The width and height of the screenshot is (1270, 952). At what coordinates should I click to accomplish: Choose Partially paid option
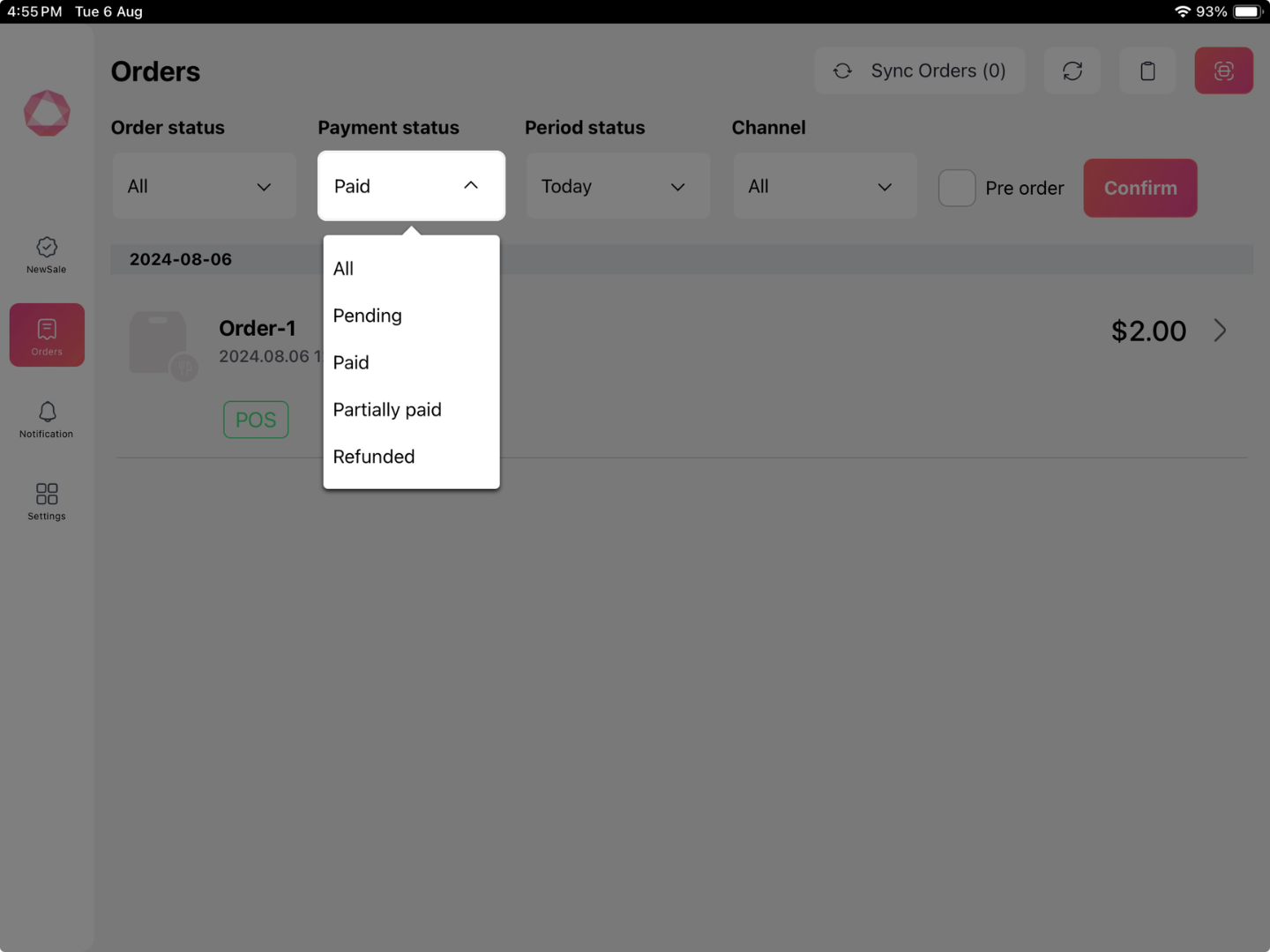pyautogui.click(x=387, y=410)
